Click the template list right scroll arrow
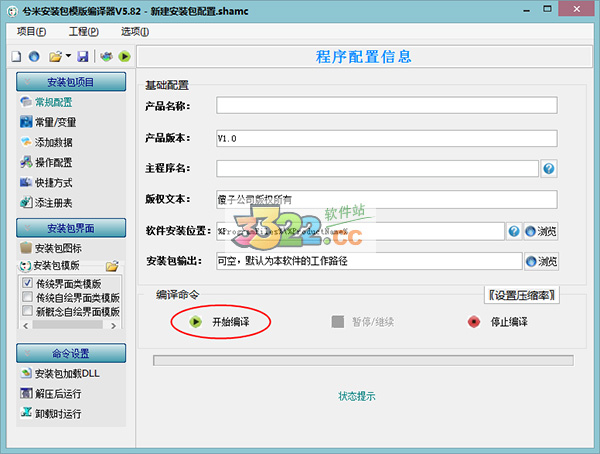 [113, 326]
